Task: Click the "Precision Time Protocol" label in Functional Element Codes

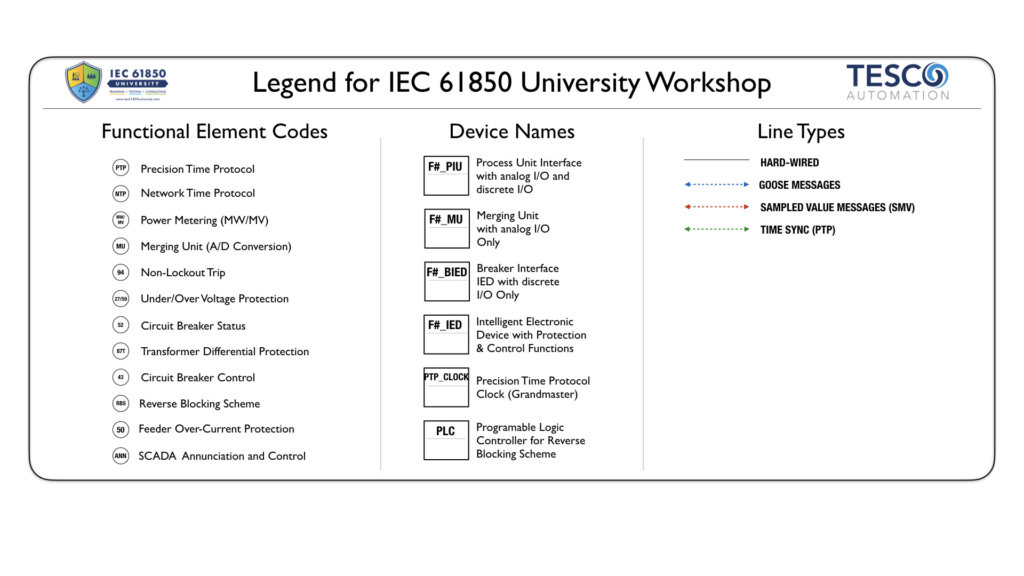Action: [x=197, y=168]
